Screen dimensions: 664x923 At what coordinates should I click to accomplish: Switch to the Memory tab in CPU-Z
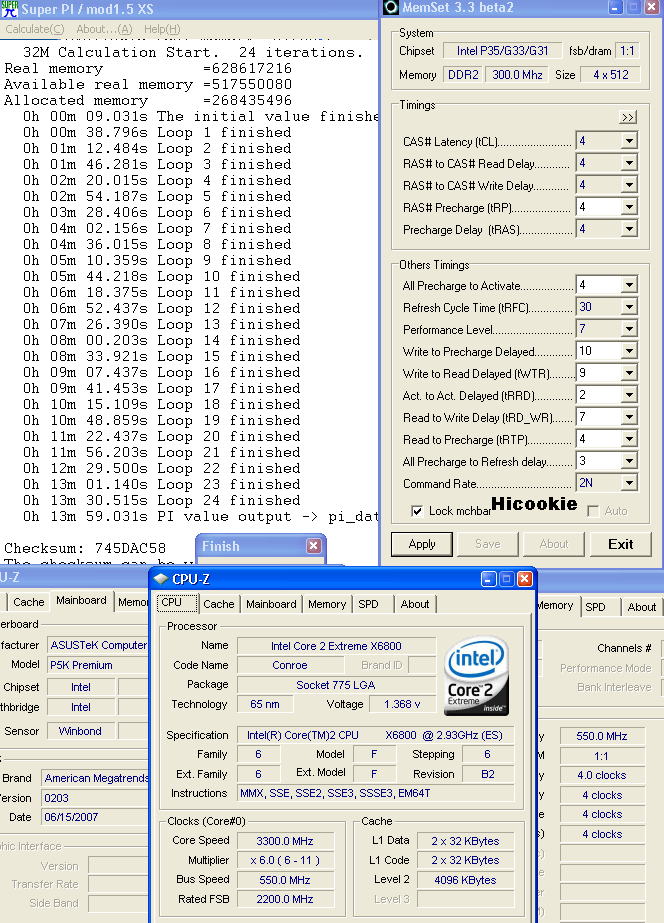[326, 604]
